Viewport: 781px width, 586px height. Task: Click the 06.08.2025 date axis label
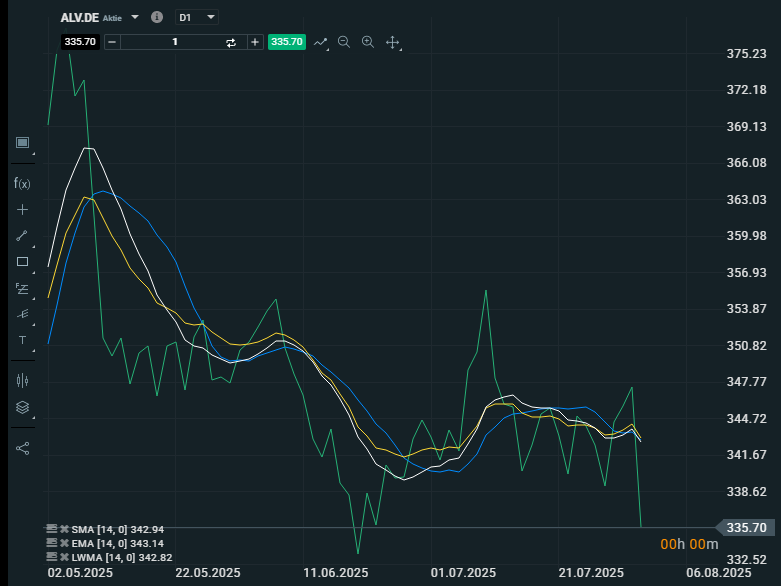pos(719,573)
